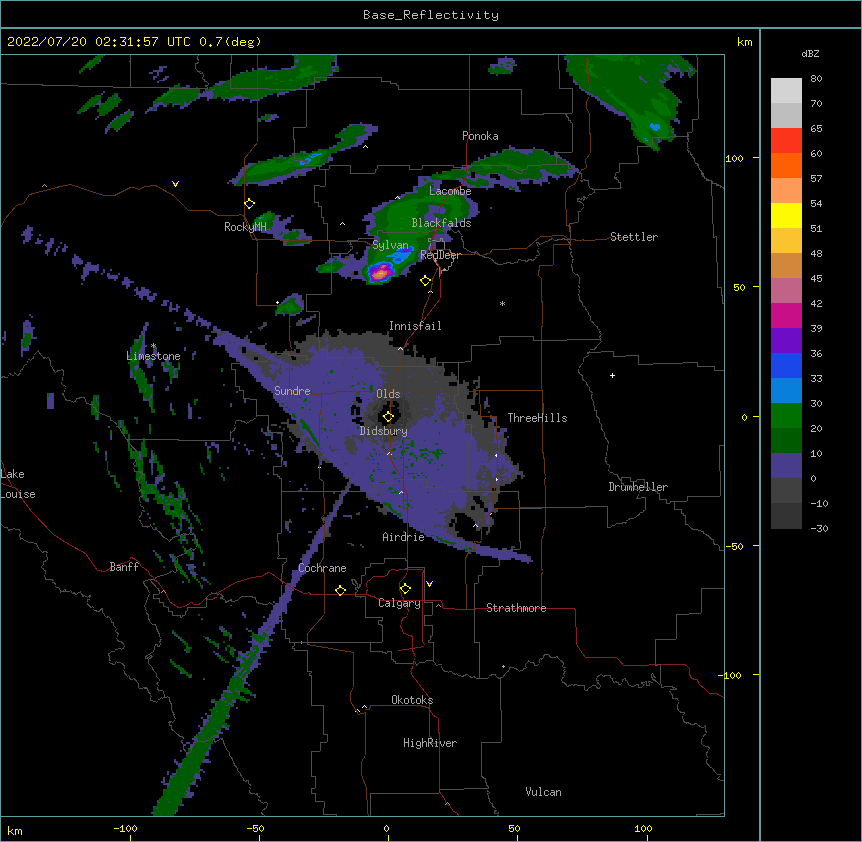Click the Ponoka city label

(x=480, y=136)
